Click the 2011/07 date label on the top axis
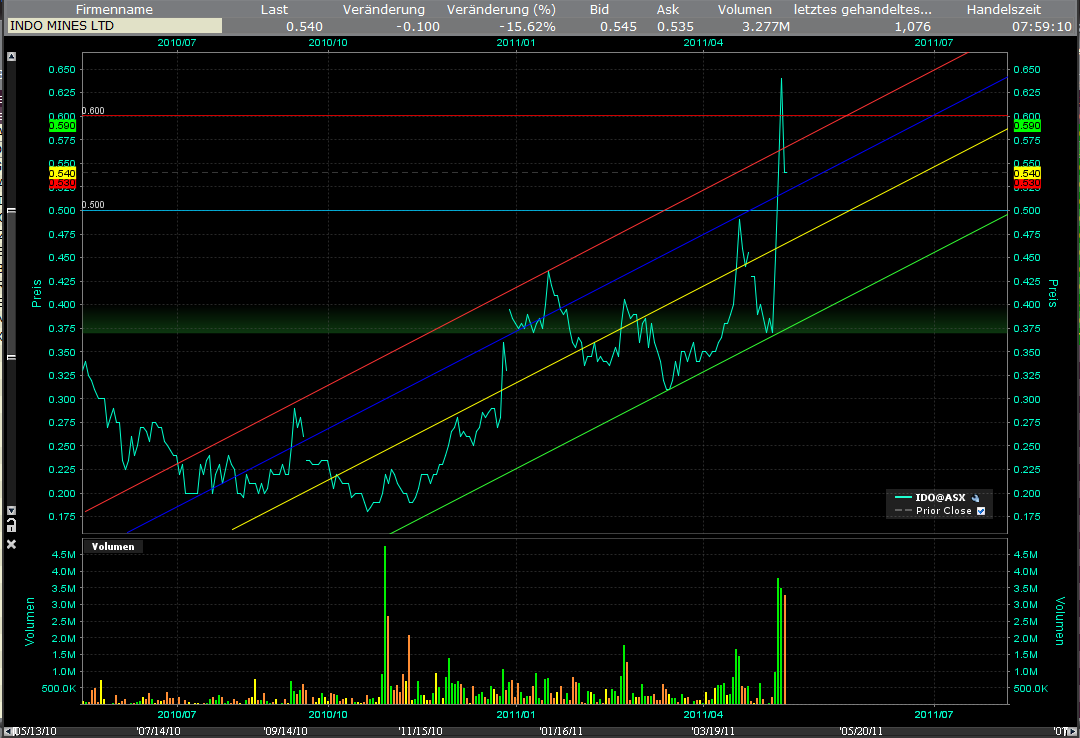The height and width of the screenshot is (738, 1080). tap(933, 43)
